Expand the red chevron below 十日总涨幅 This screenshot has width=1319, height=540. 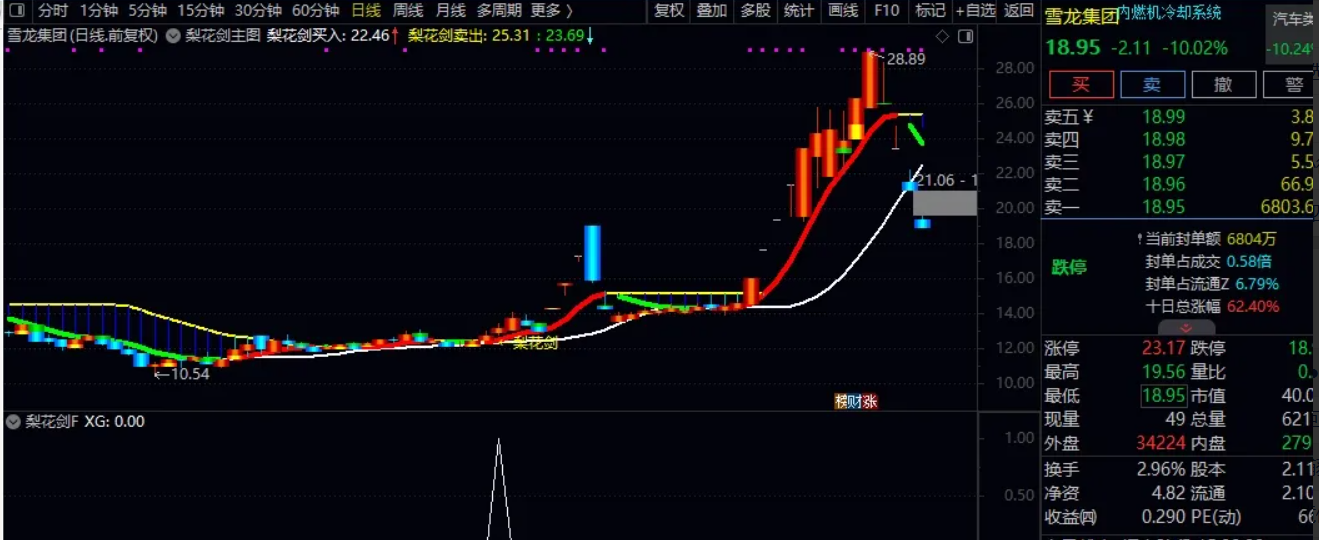point(1186,328)
